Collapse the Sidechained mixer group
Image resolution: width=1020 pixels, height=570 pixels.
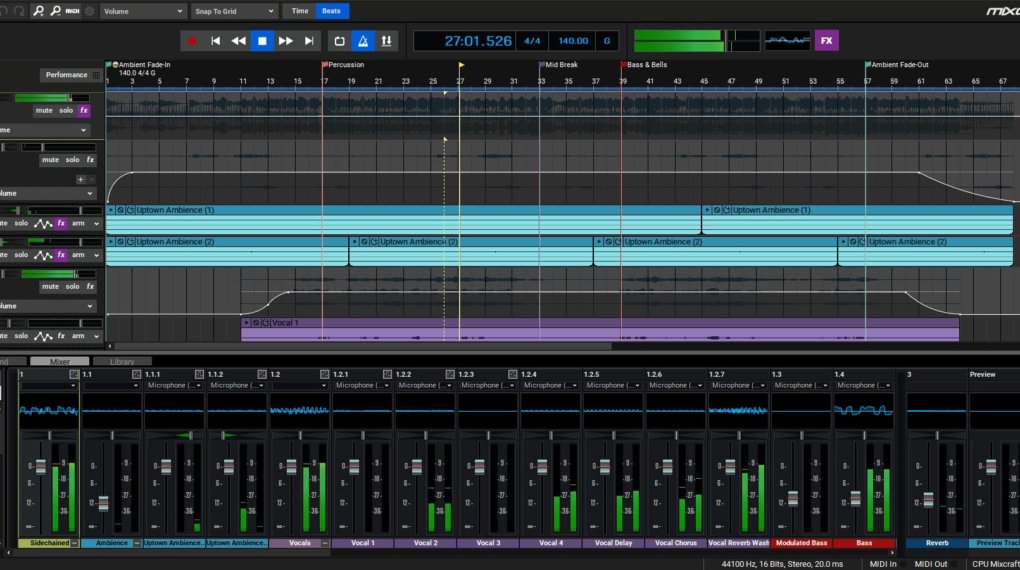pyautogui.click(x=74, y=543)
